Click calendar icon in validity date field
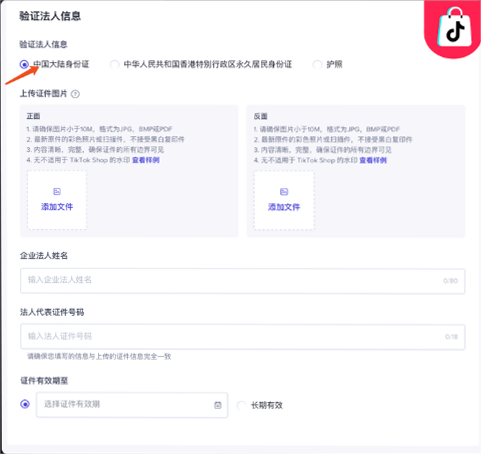 218,405
